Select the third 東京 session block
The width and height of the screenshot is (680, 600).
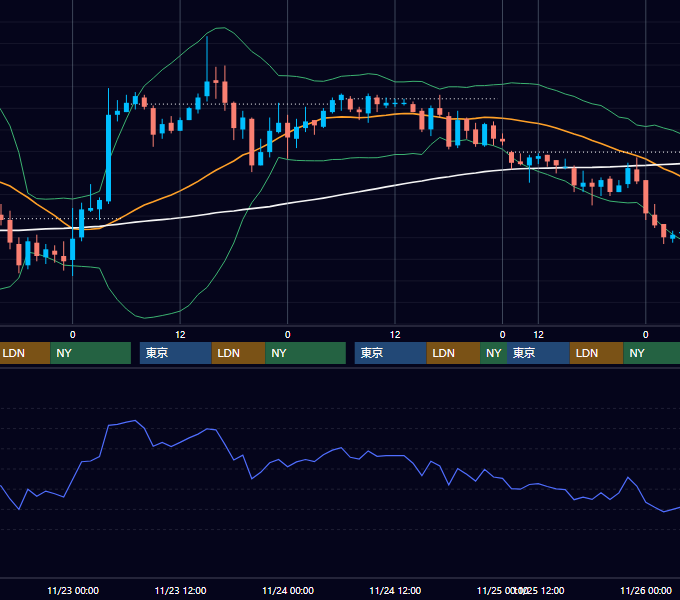pos(538,353)
